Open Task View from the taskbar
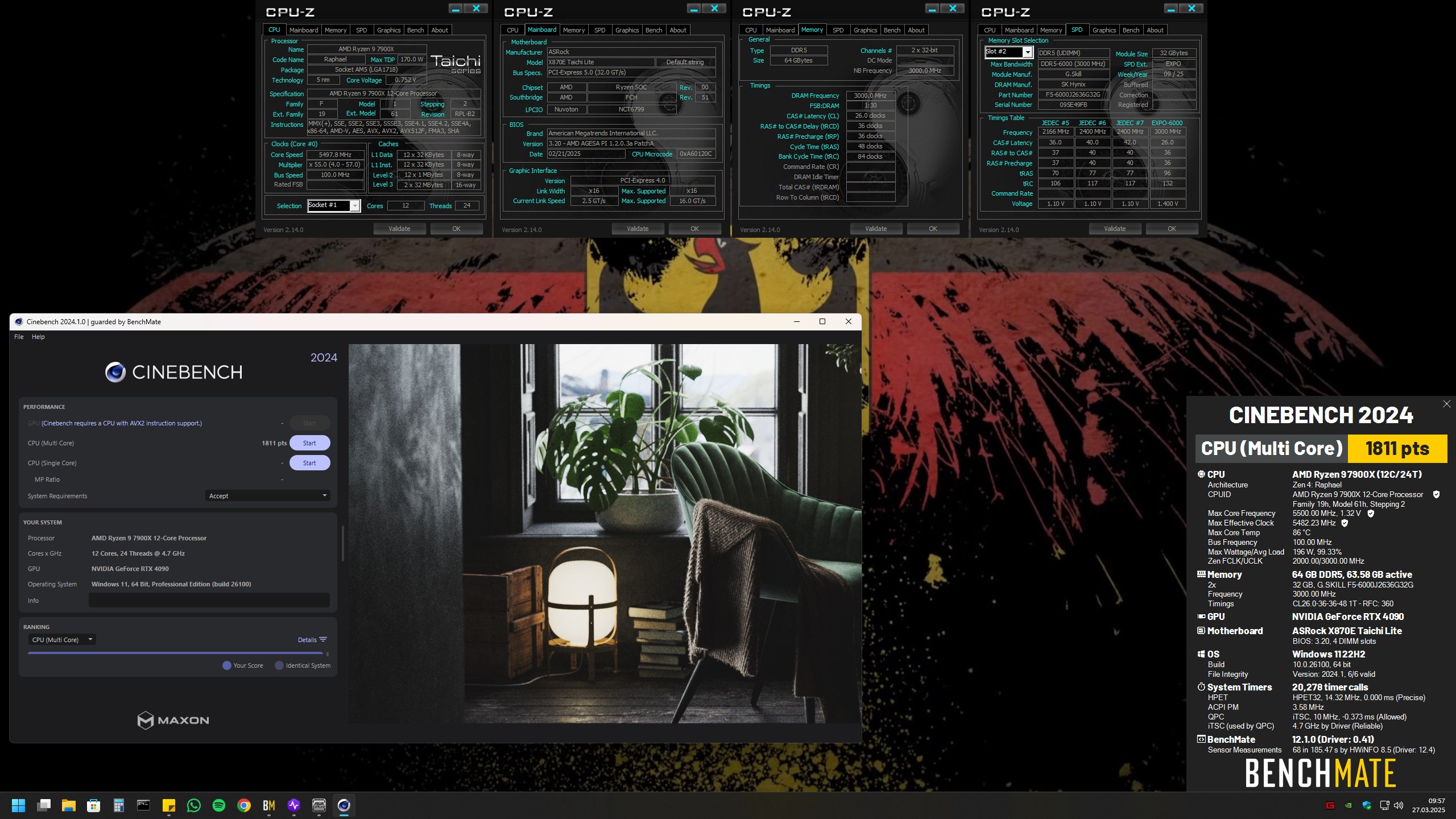This screenshot has width=1456, height=819. click(44, 805)
